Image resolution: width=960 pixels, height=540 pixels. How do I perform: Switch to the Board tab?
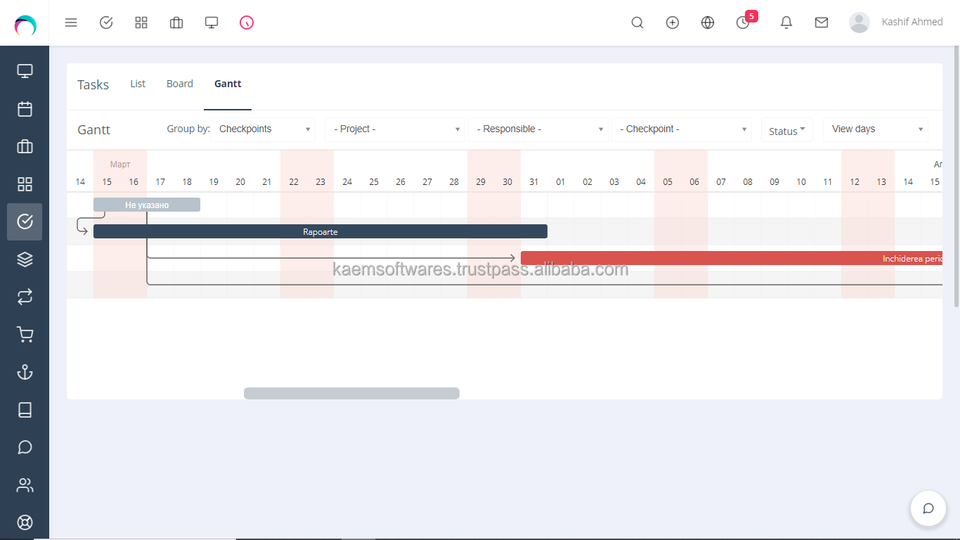pos(179,84)
